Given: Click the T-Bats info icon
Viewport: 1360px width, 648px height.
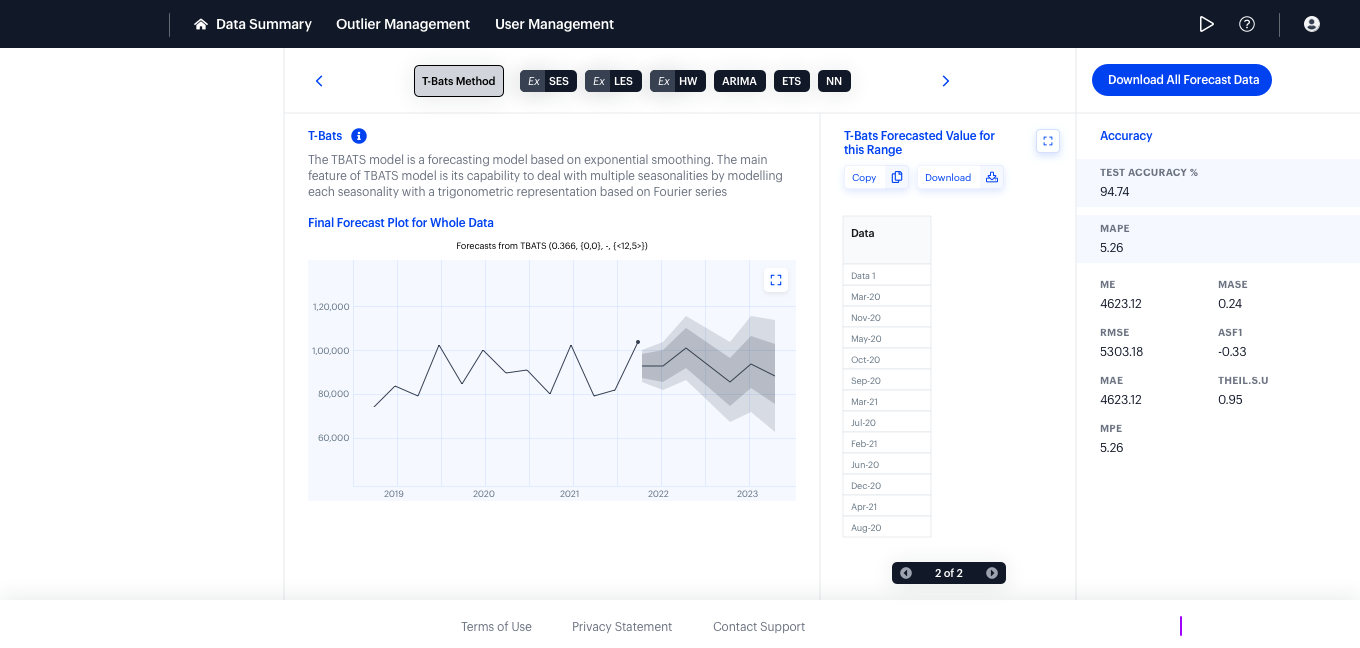Looking at the screenshot, I should pyautogui.click(x=359, y=136).
